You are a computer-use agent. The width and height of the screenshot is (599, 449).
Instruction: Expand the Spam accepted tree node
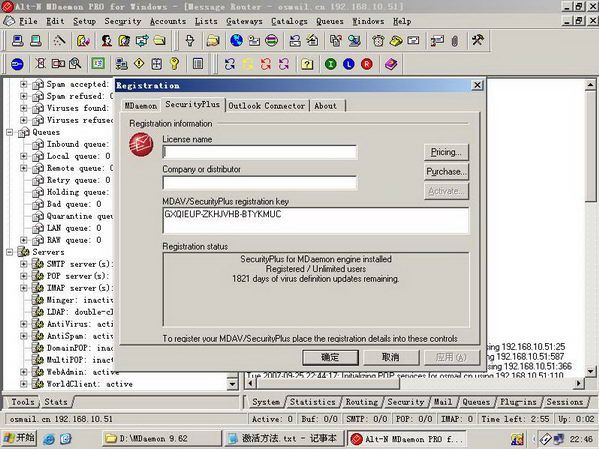[x=24, y=84]
